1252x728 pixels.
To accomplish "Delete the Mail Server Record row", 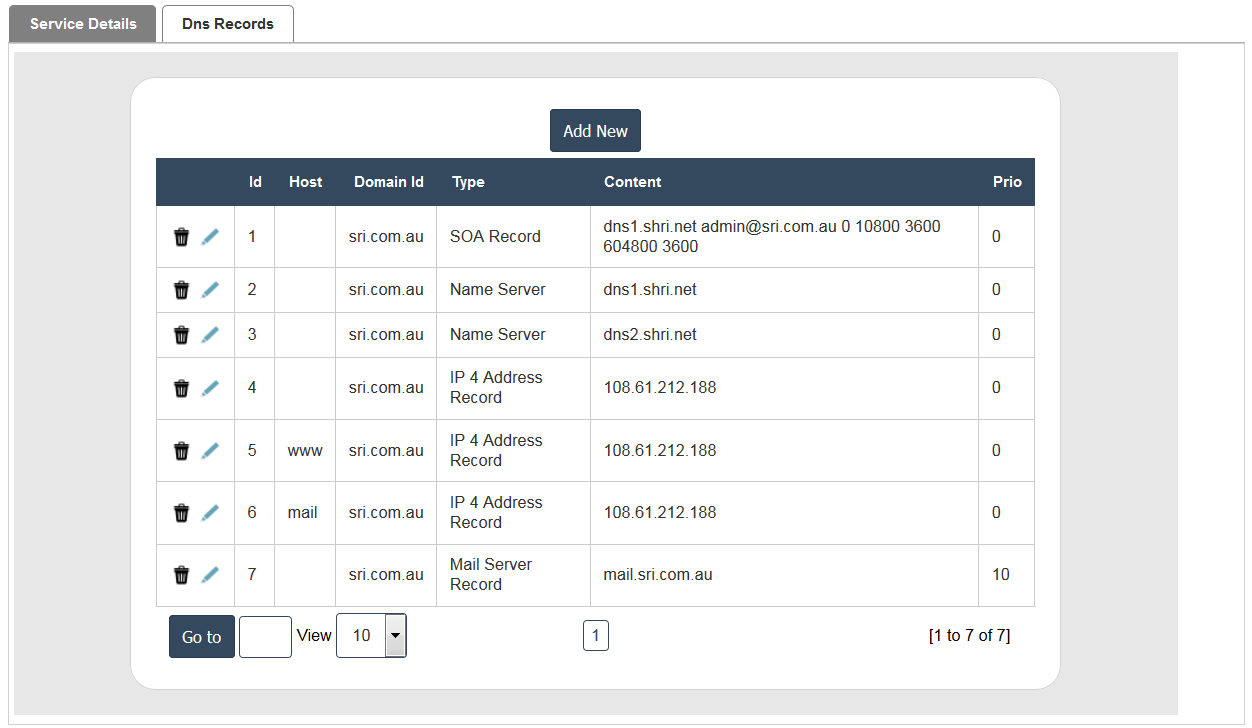I will tap(181, 575).
